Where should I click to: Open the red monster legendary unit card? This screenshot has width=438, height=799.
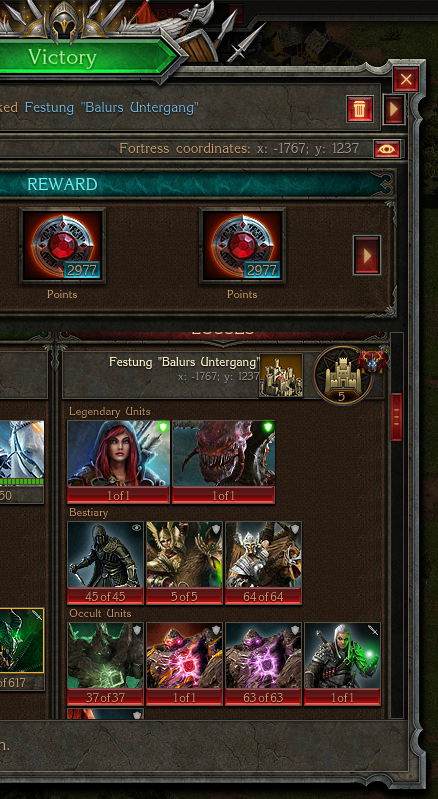pos(224,462)
